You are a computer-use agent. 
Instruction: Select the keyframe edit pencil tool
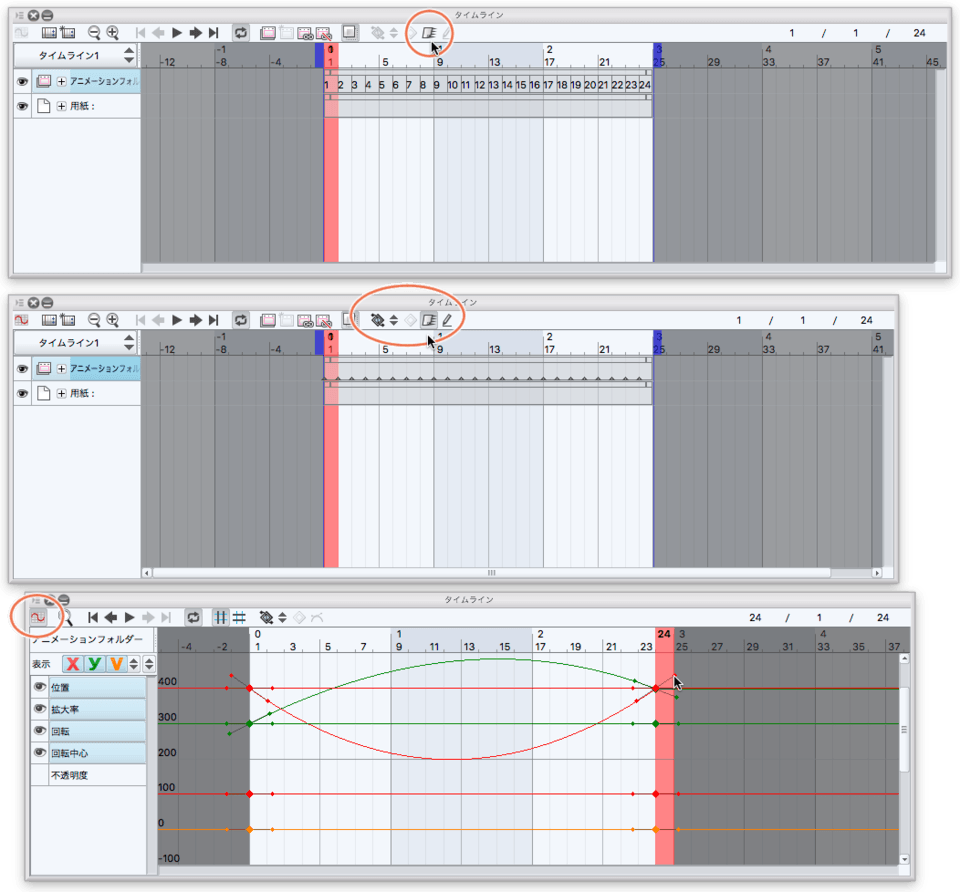tap(447, 32)
